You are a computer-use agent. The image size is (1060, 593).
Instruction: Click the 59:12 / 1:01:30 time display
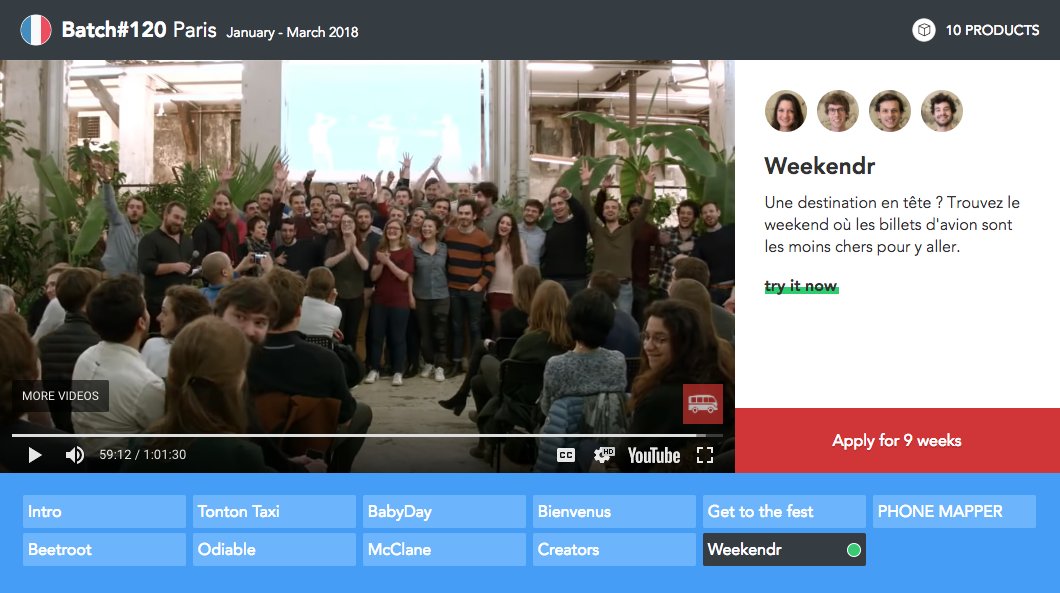(x=143, y=455)
